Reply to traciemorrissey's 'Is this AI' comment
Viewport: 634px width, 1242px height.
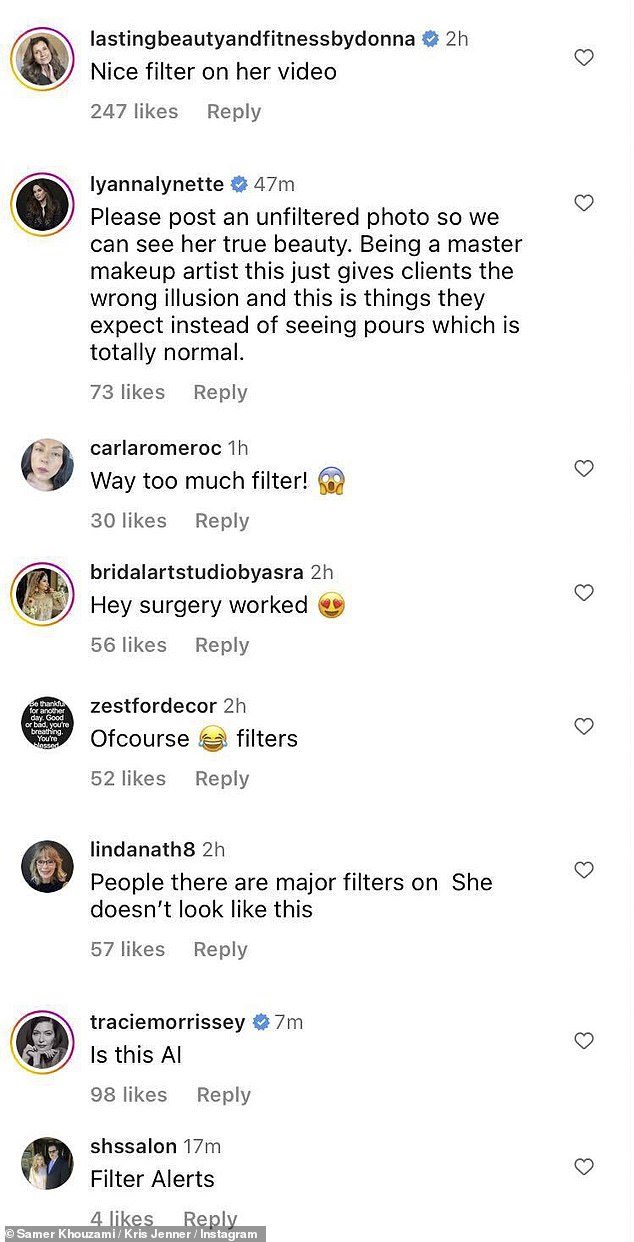click(x=223, y=1095)
